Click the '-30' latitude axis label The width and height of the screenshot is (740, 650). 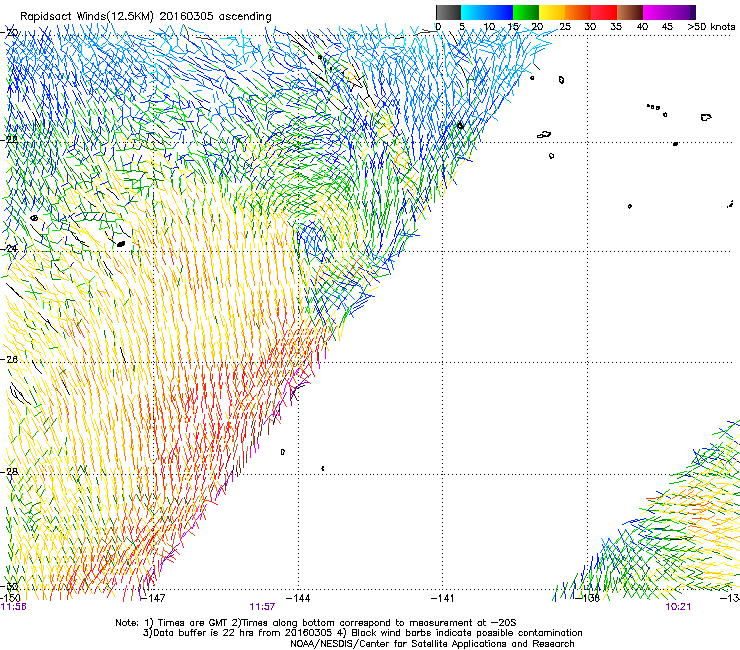10,587
